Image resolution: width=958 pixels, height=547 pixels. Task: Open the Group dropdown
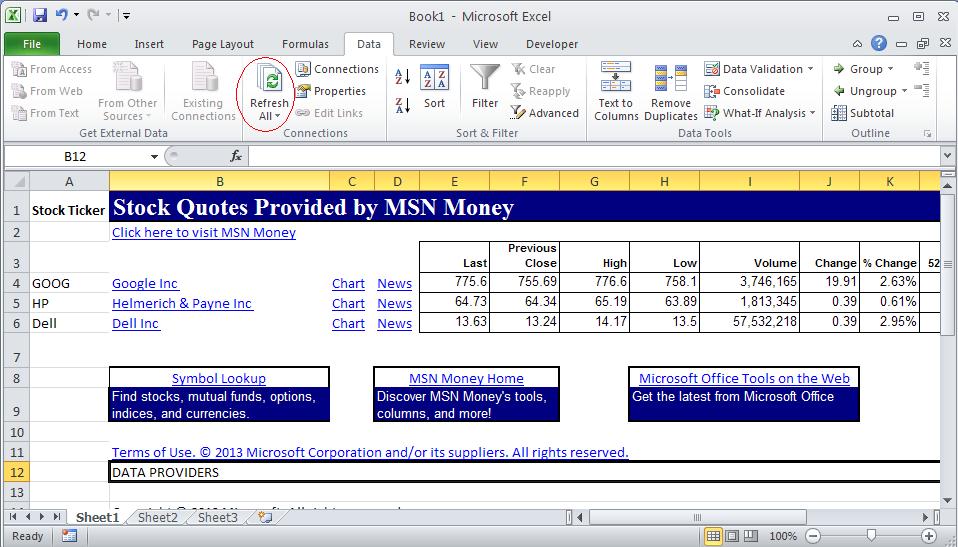(x=864, y=69)
